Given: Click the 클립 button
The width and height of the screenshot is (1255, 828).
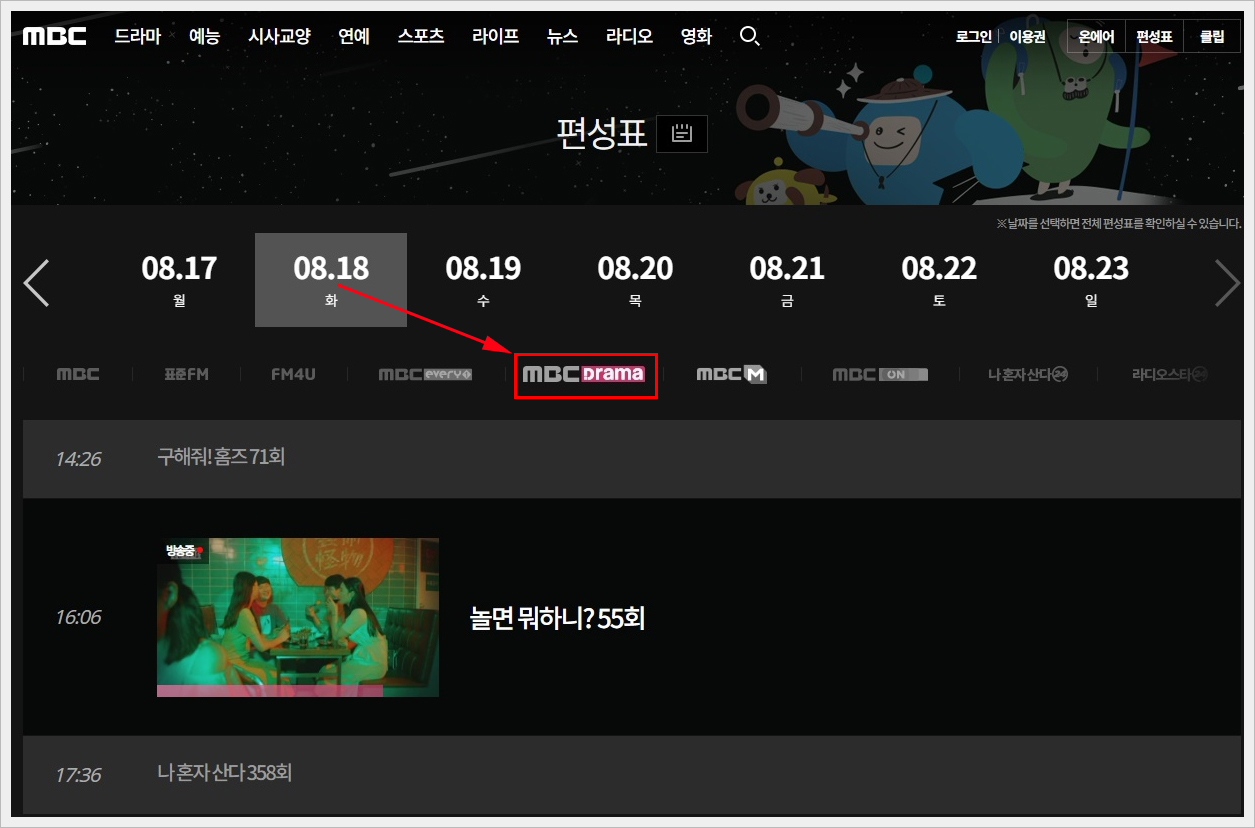Looking at the screenshot, I should tap(1212, 36).
